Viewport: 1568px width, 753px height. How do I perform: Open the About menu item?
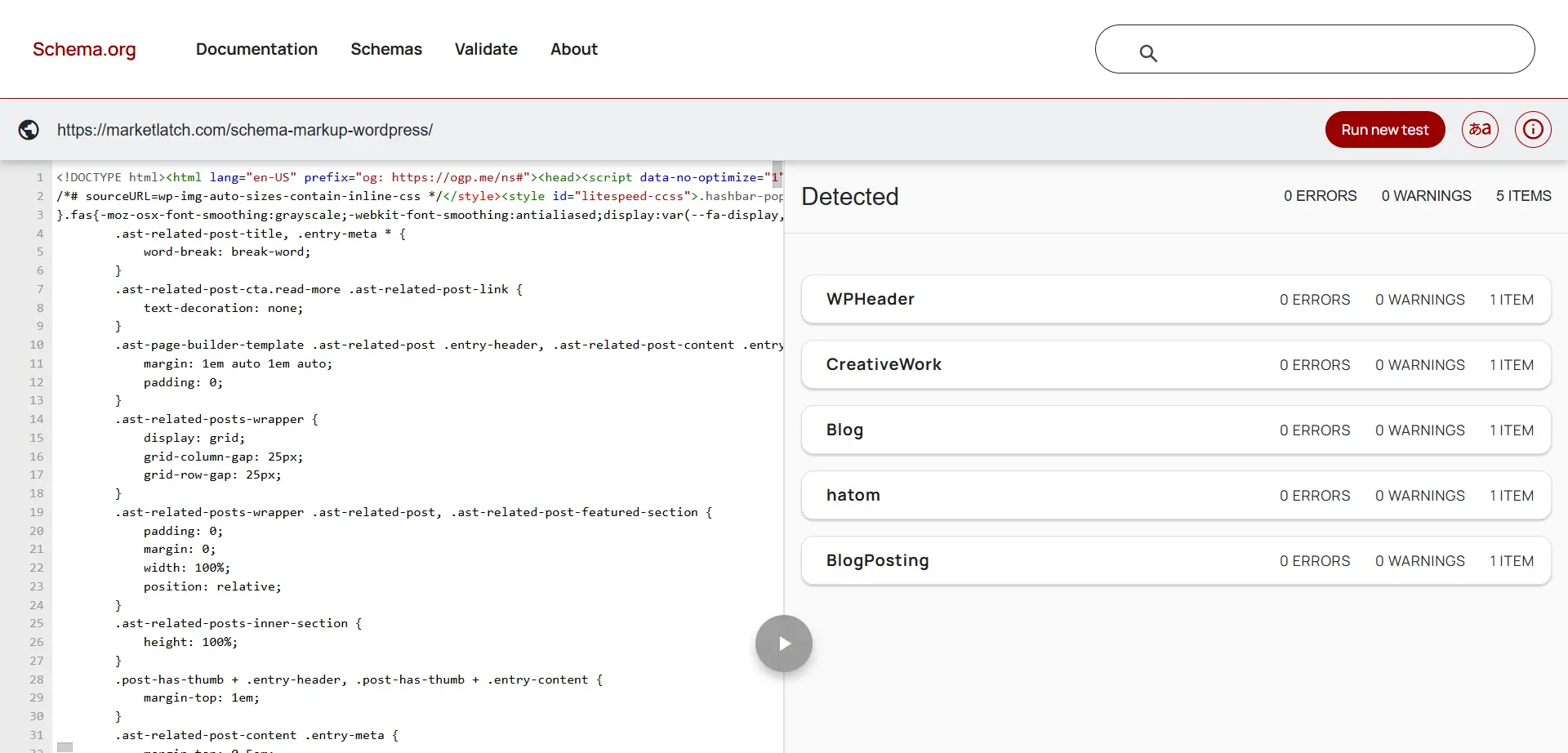coord(574,49)
